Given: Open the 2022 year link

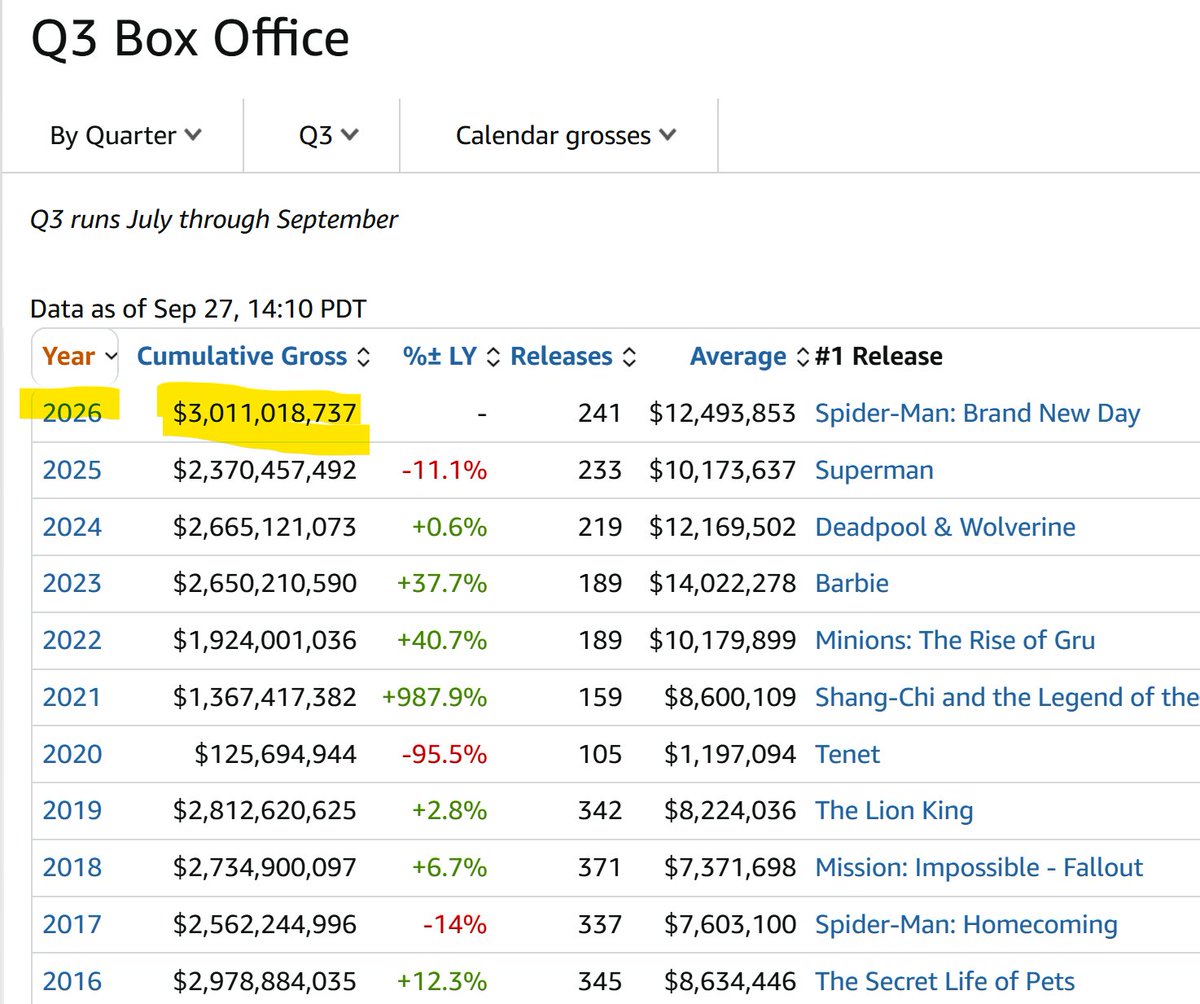Looking at the screenshot, I should pos(72,640).
